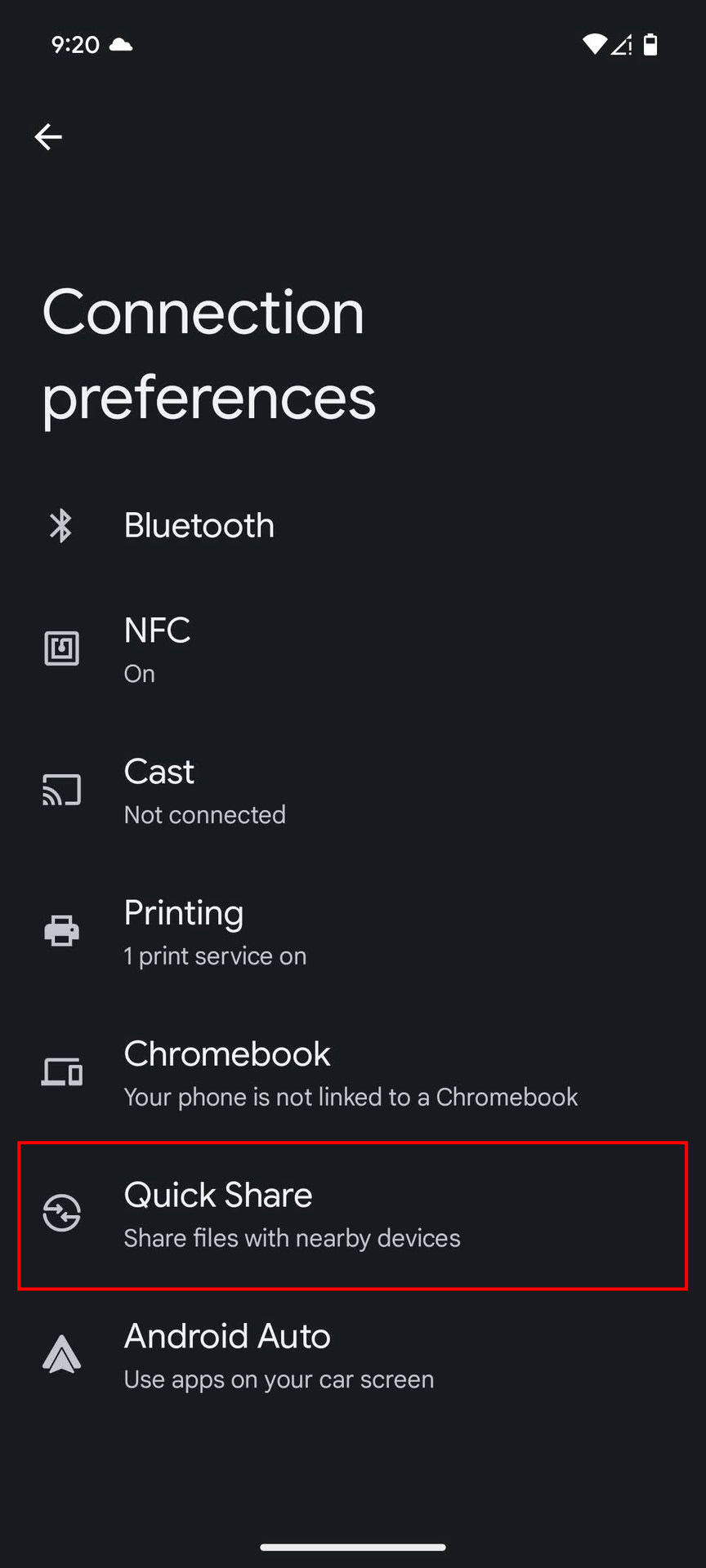Open Quick Share settings
This screenshot has width=706, height=1568.
point(218,1196)
